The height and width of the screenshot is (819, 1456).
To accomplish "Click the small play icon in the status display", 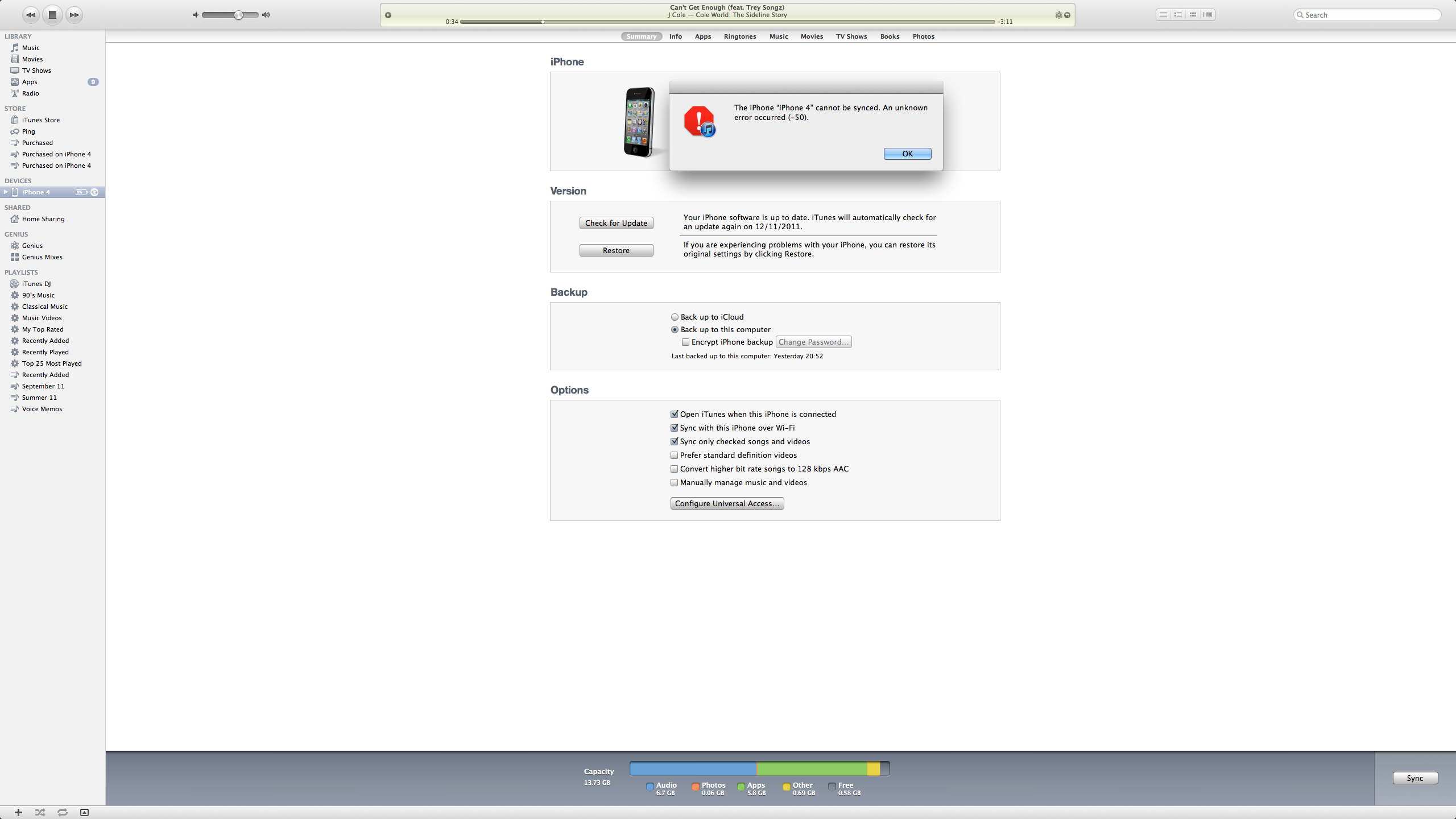I will pos(388,15).
